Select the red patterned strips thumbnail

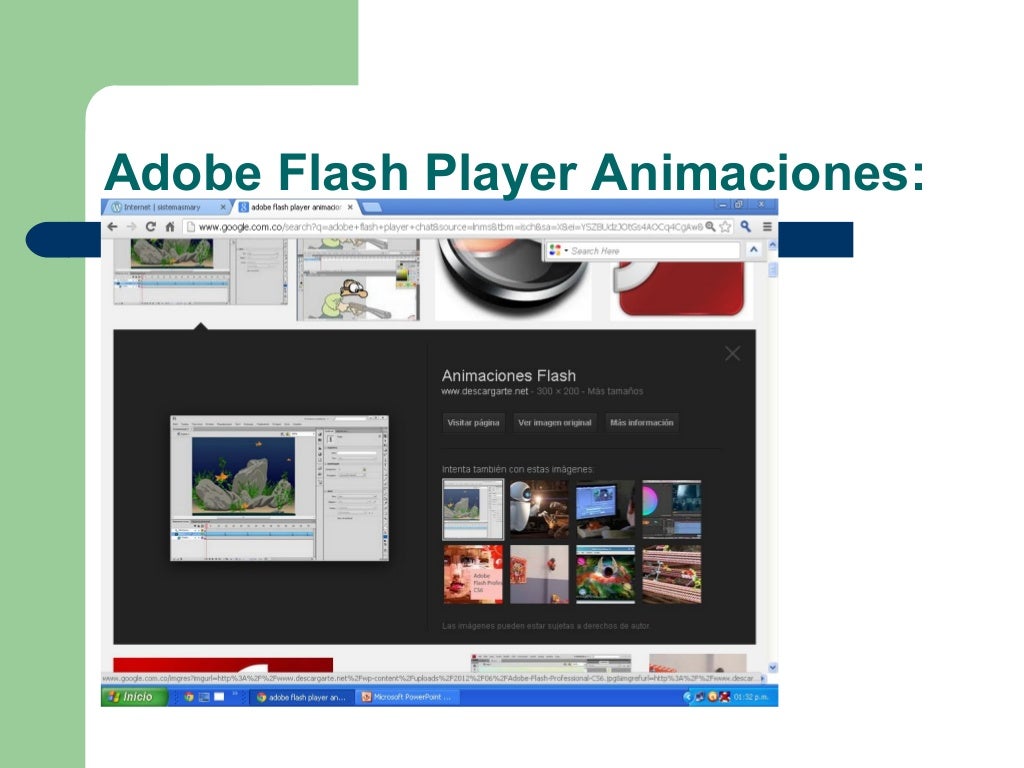point(671,574)
